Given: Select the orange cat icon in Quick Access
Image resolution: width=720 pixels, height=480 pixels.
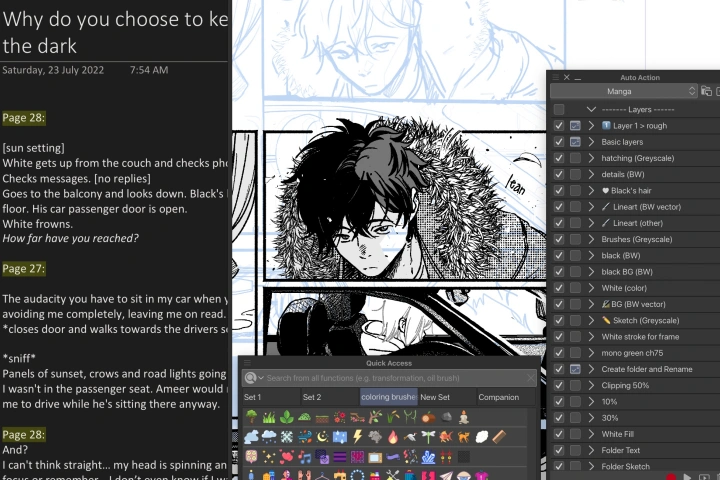Looking at the screenshot, I should tap(464, 436).
